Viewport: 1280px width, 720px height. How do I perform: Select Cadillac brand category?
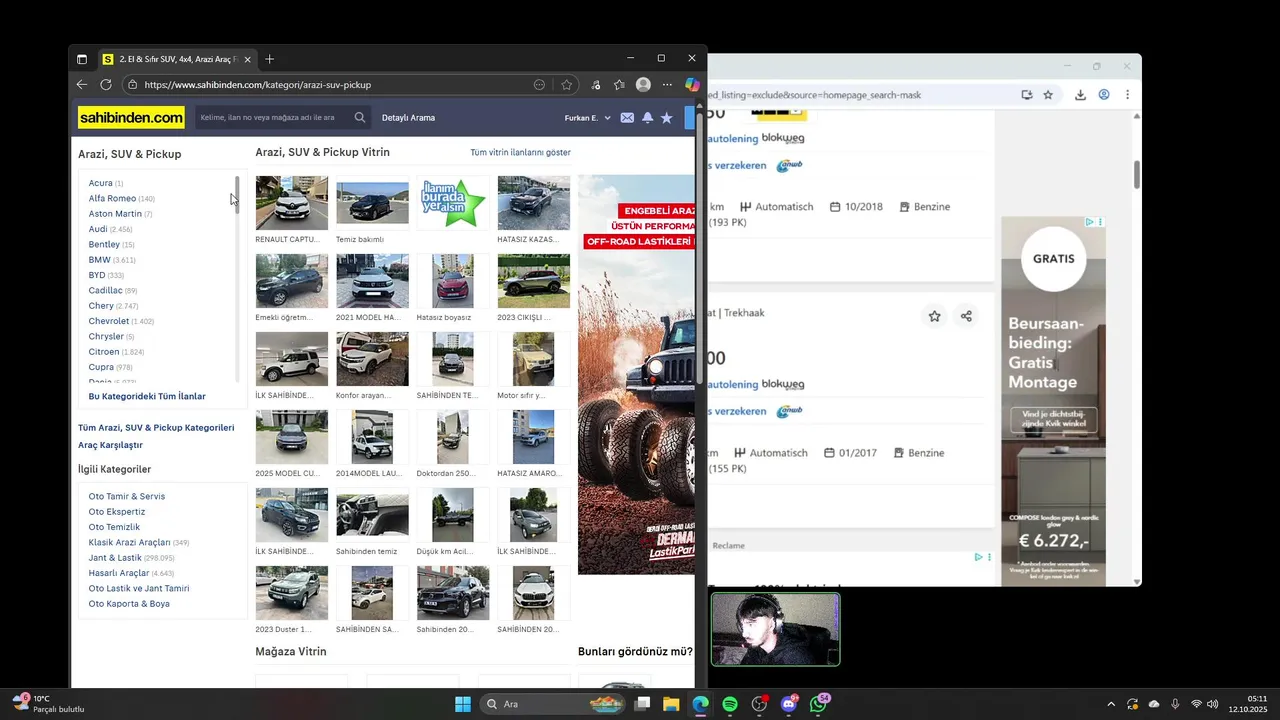tap(105, 291)
